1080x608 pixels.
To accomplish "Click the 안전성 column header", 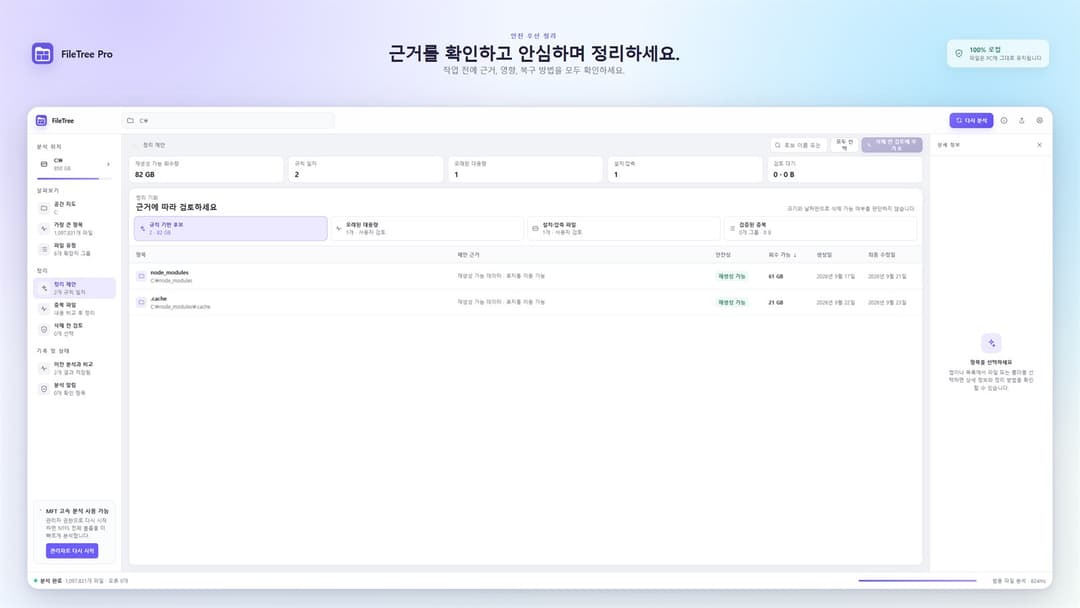I will click(723, 255).
